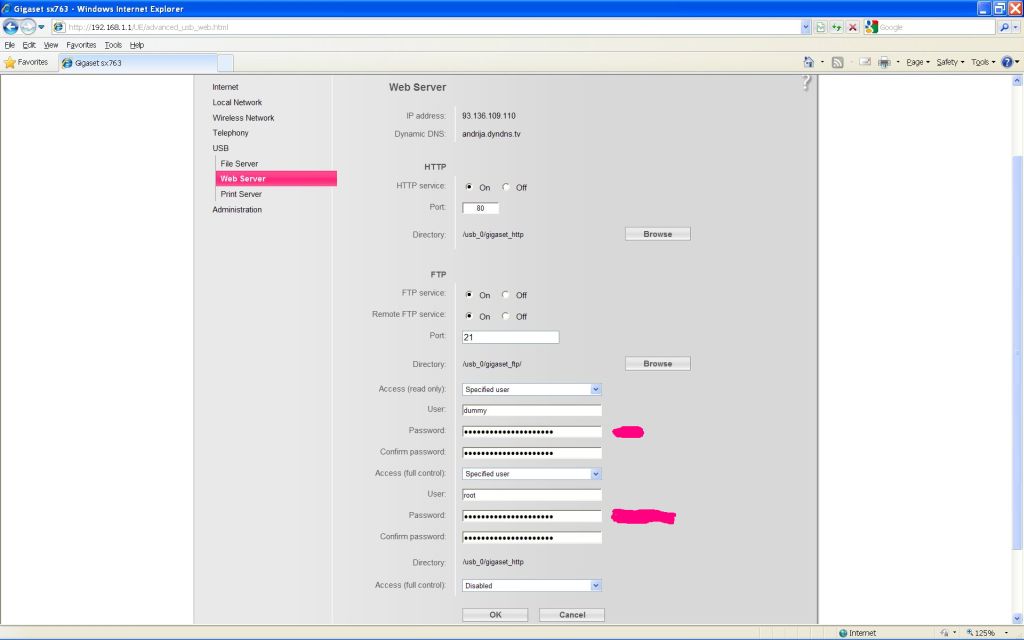
Task: Open the File menu
Action: 9,45
